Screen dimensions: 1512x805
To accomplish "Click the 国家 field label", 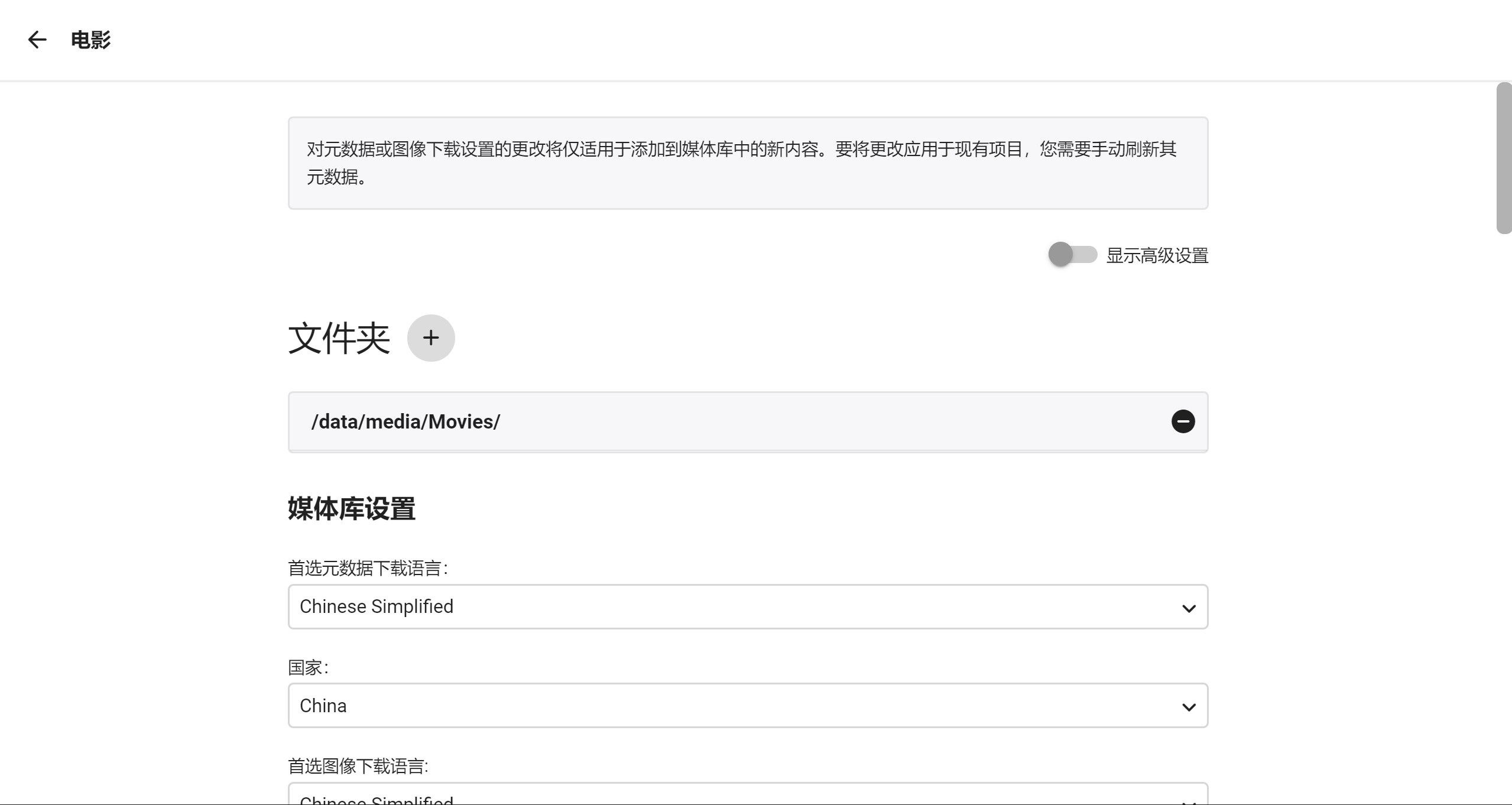I will click(x=307, y=667).
